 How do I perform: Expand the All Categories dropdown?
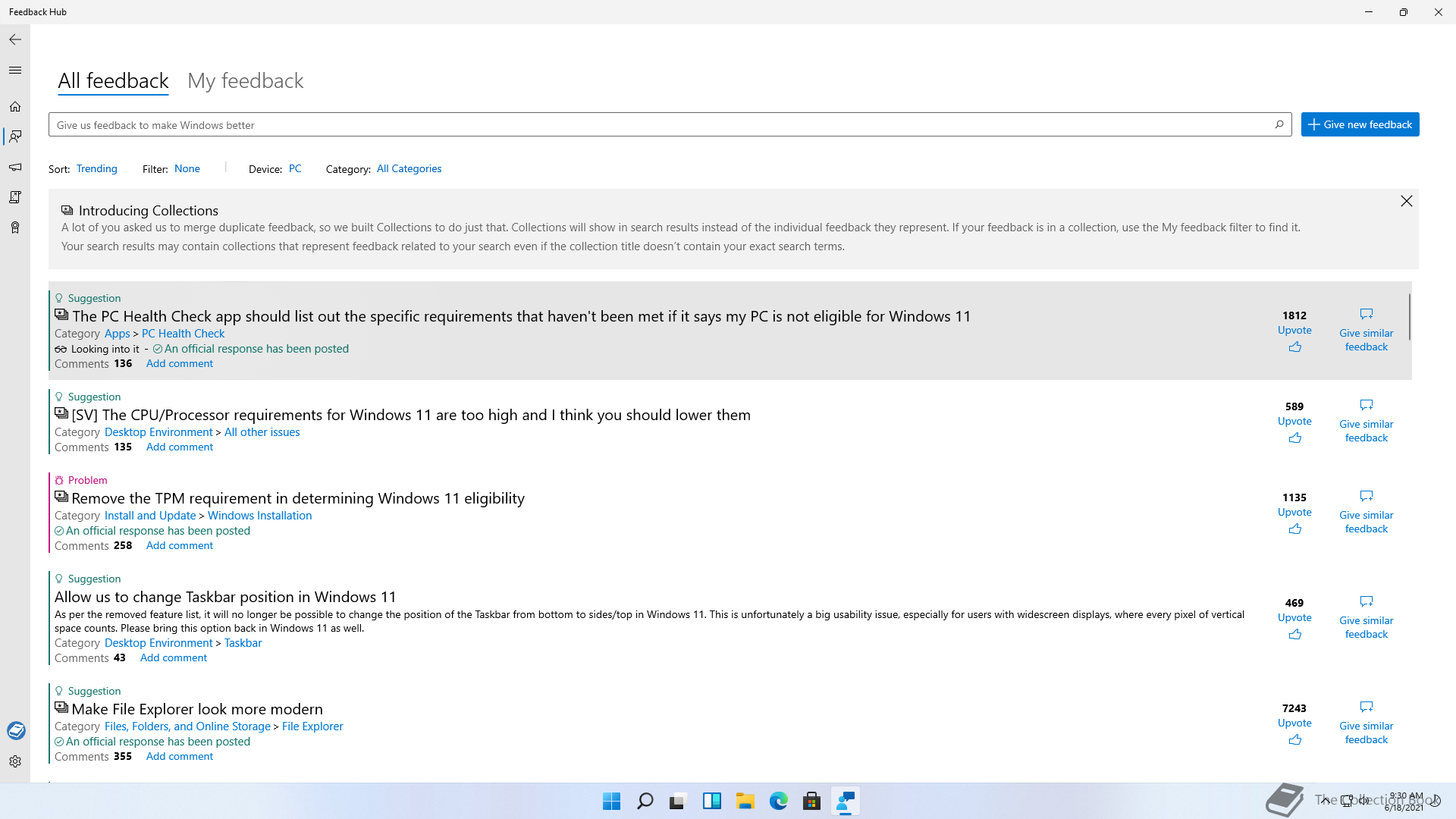click(x=409, y=168)
